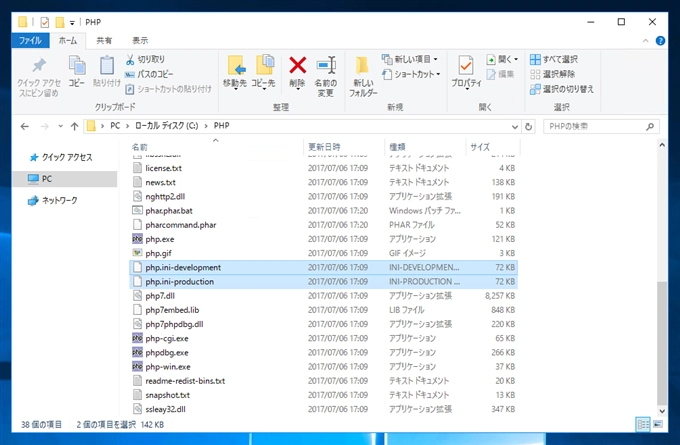Click Select None (選択解除)
680x445 pixels.
(x=552, y=74)
